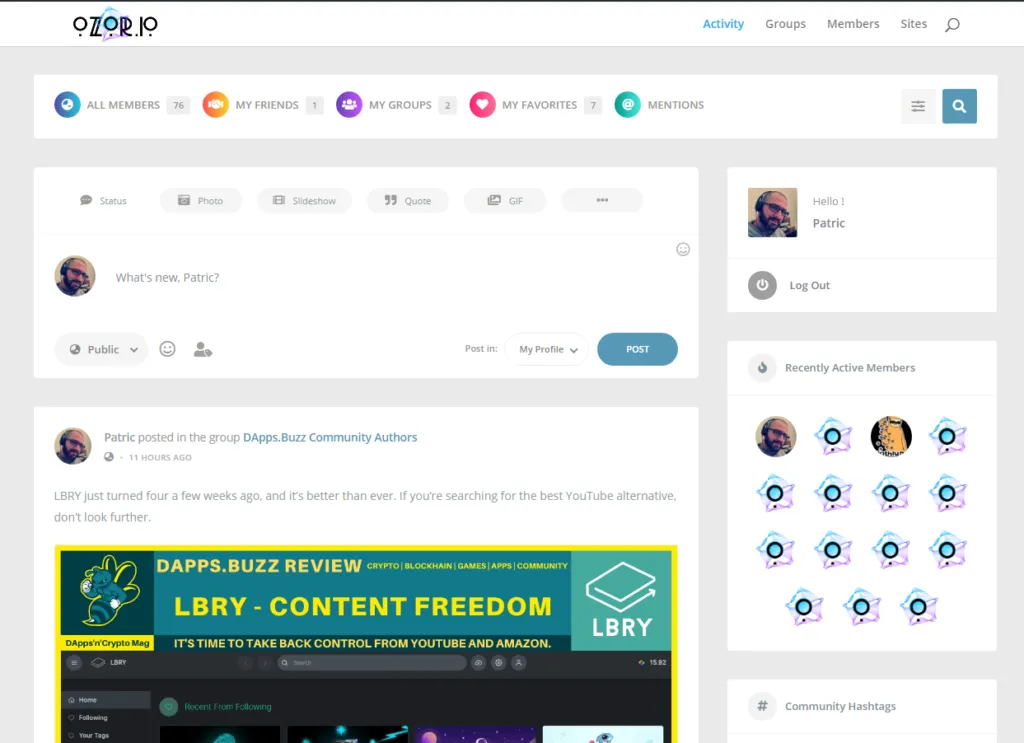This screenshot has height=743, width=1024.
Task: Show more post types with the ellipsis button
Action: point(602,200)
